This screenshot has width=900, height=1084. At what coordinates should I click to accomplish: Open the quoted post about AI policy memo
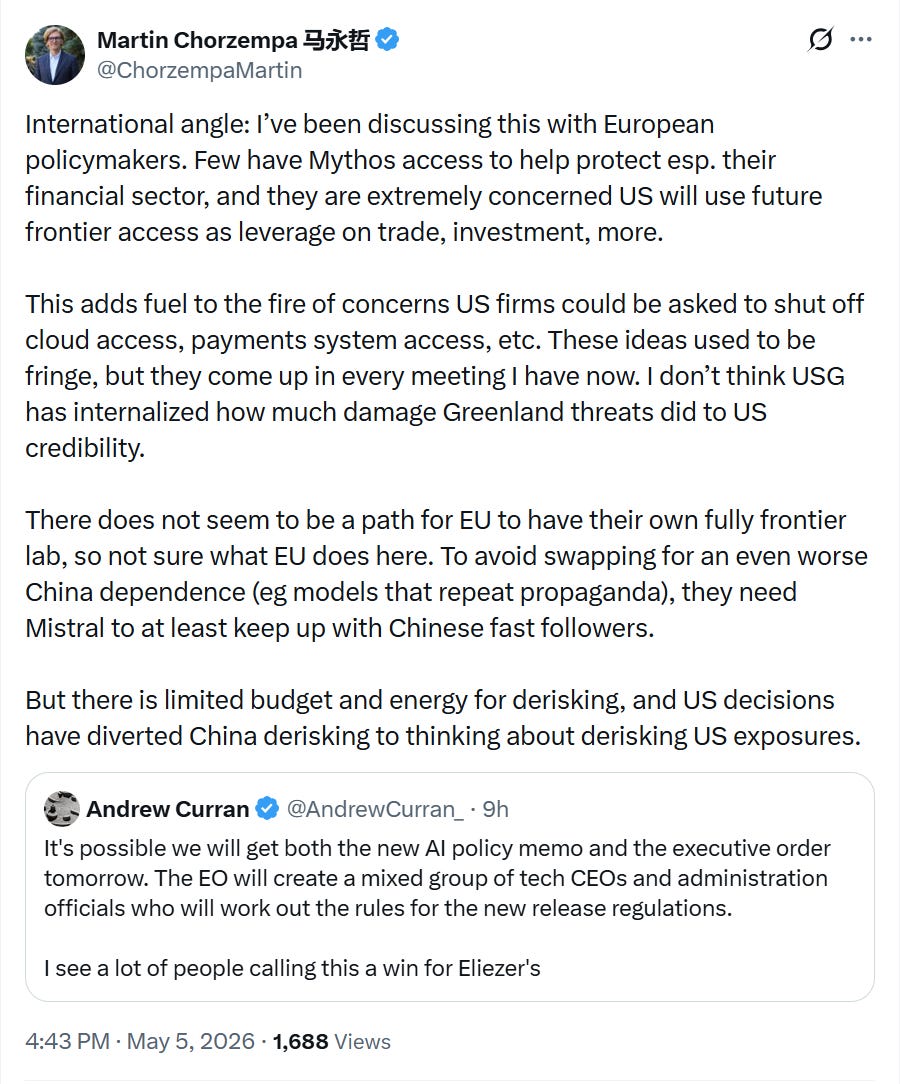(x=450, y=887)
